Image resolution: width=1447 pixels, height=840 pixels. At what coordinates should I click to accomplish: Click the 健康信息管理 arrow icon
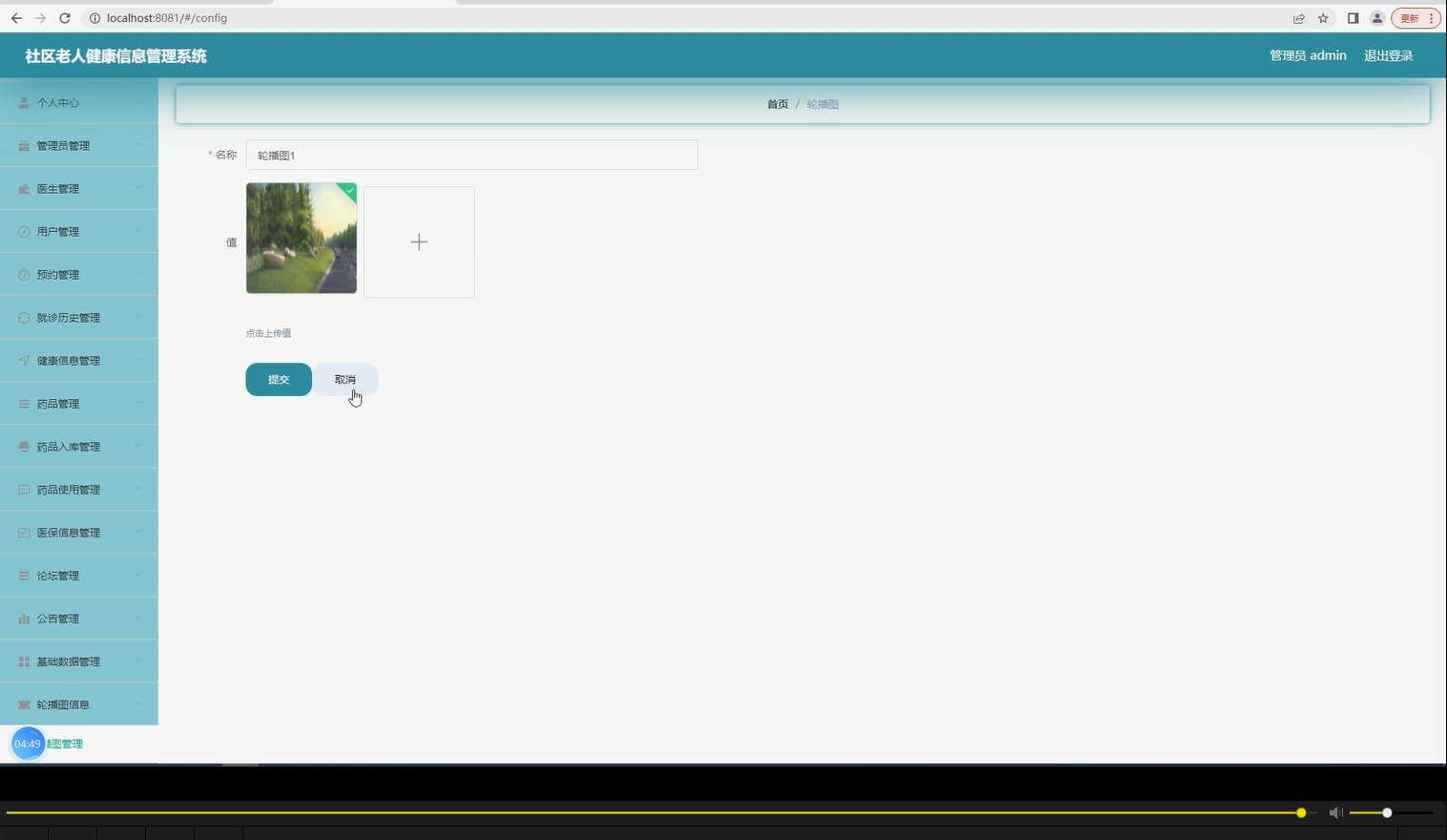[25, 361]
